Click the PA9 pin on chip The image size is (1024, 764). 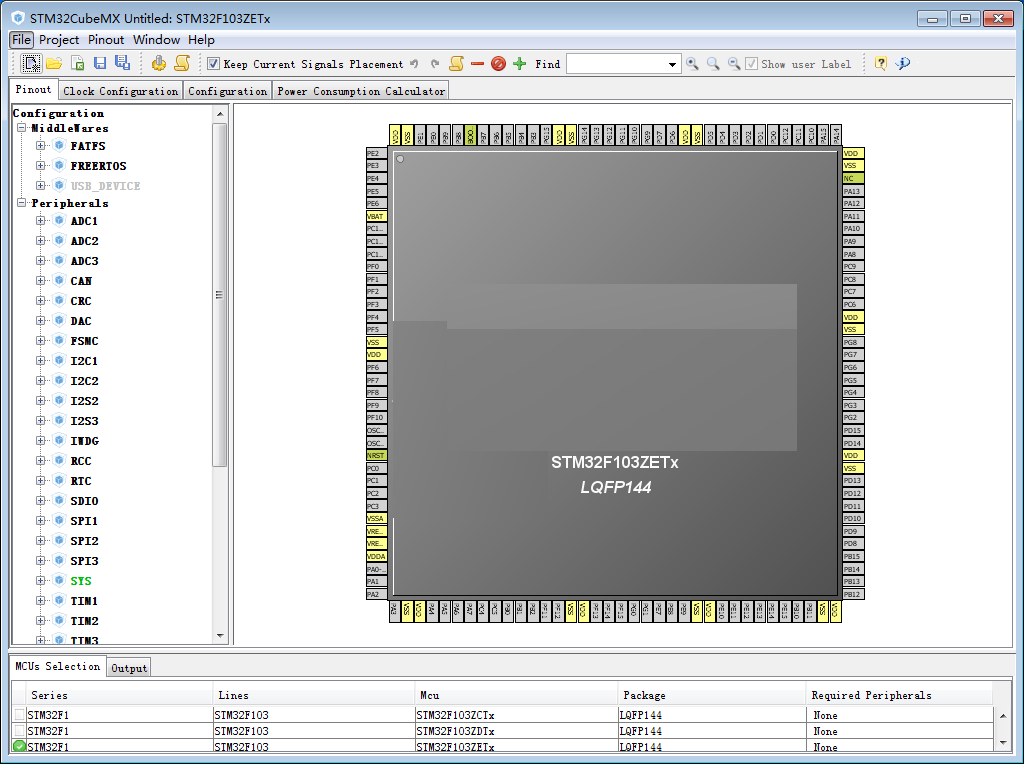coord(853,242)
